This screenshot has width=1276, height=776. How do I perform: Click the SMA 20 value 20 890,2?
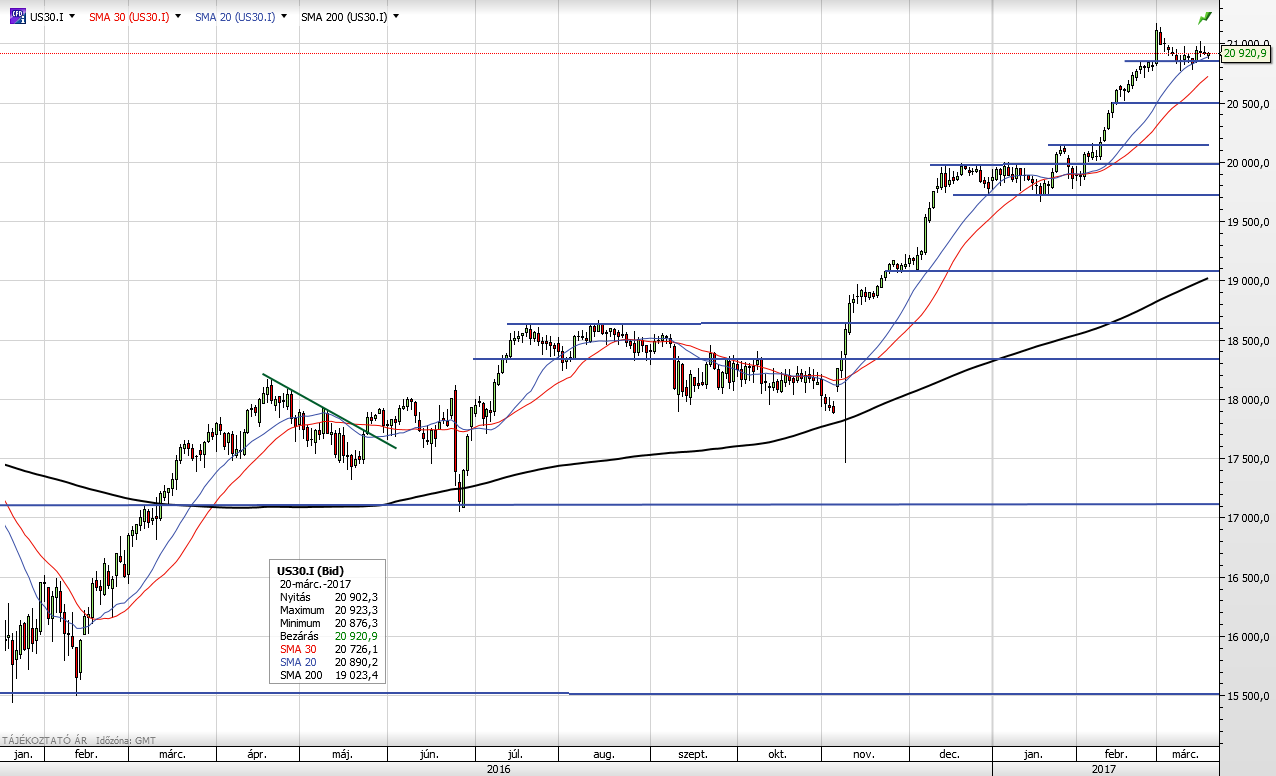click(x=356, y=662)
